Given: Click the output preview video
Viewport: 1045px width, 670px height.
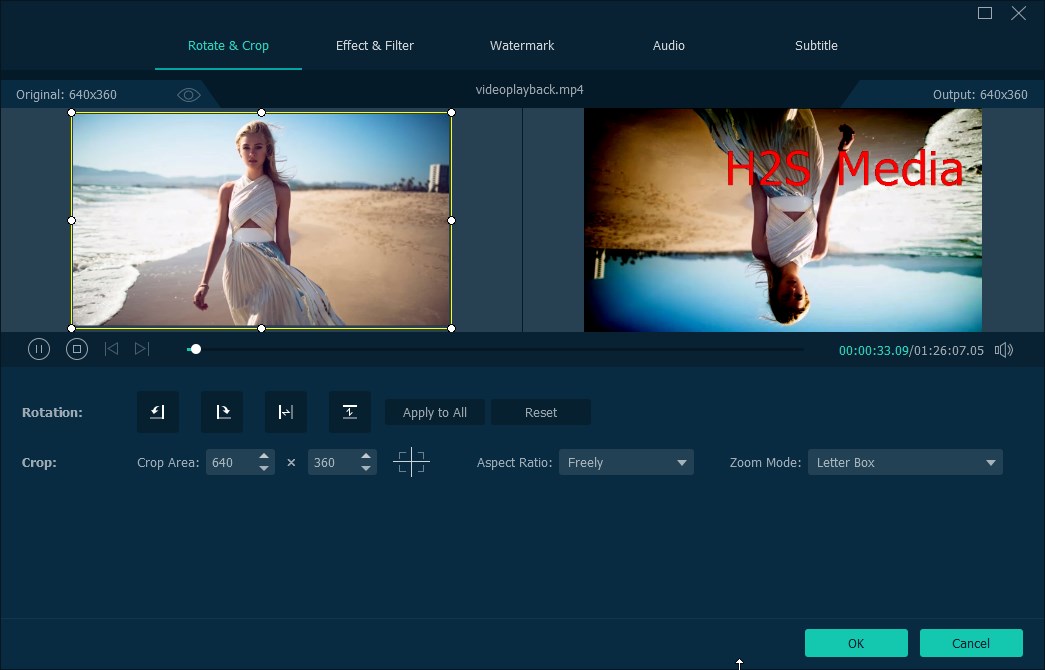Looking at the screenshot, I should tap(782, 220).
